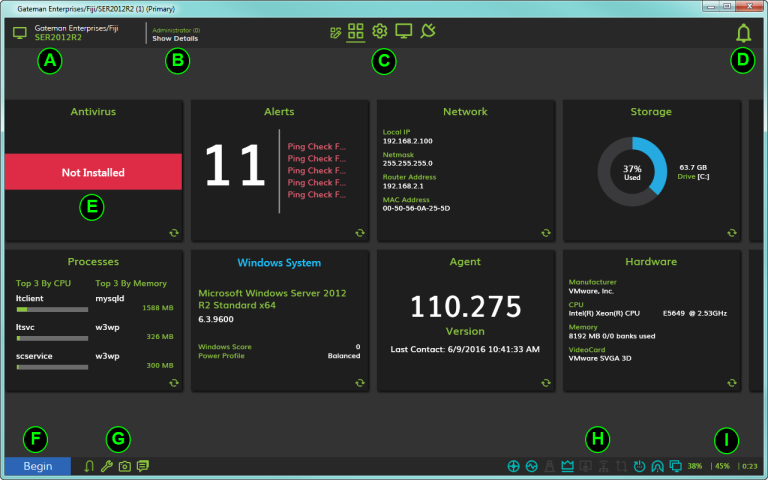768x480 pixels.
Task: Refresh the Processes tile
Action: 174,383
